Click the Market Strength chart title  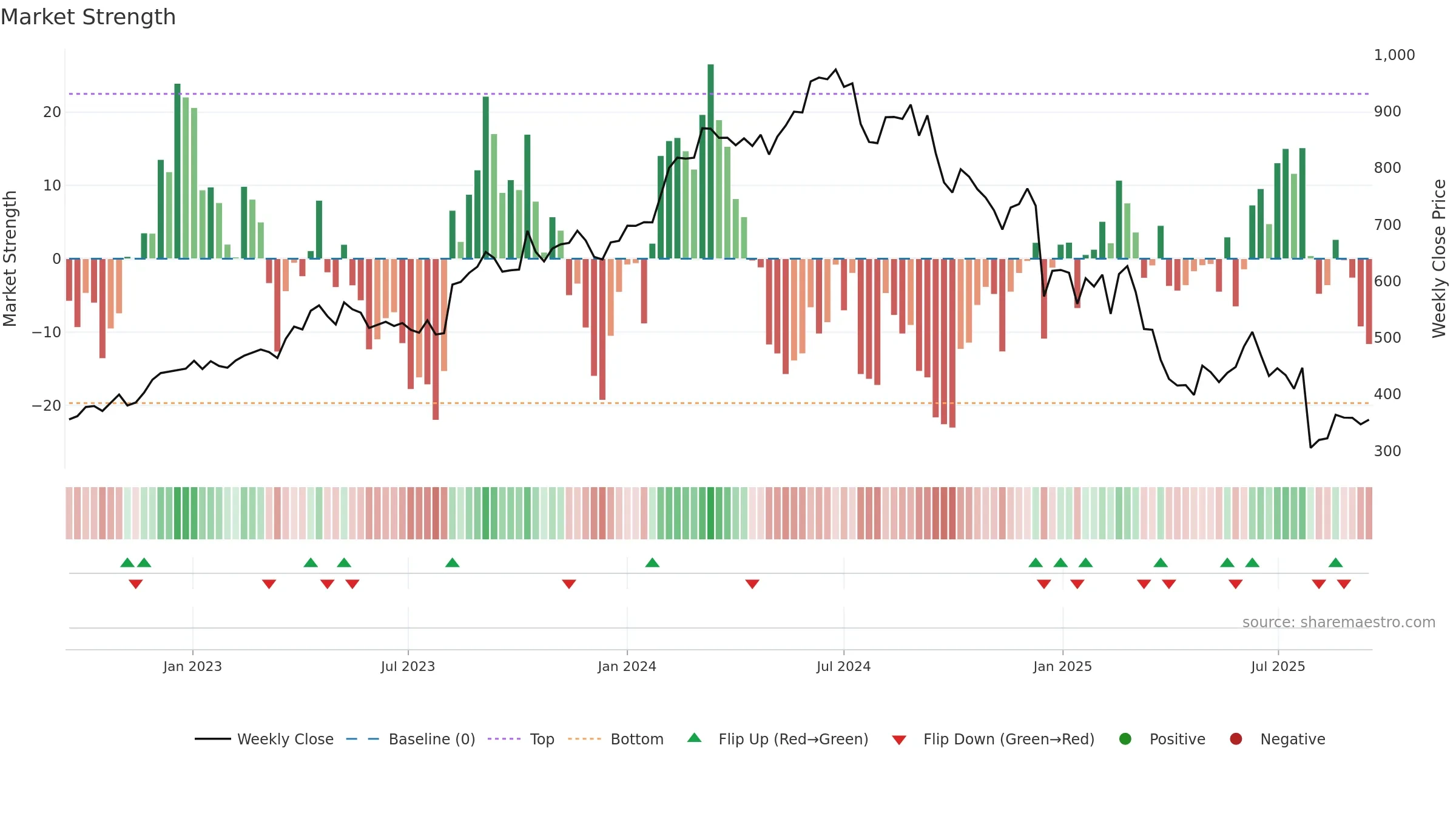pyautogui.click(x=88, y=17)
